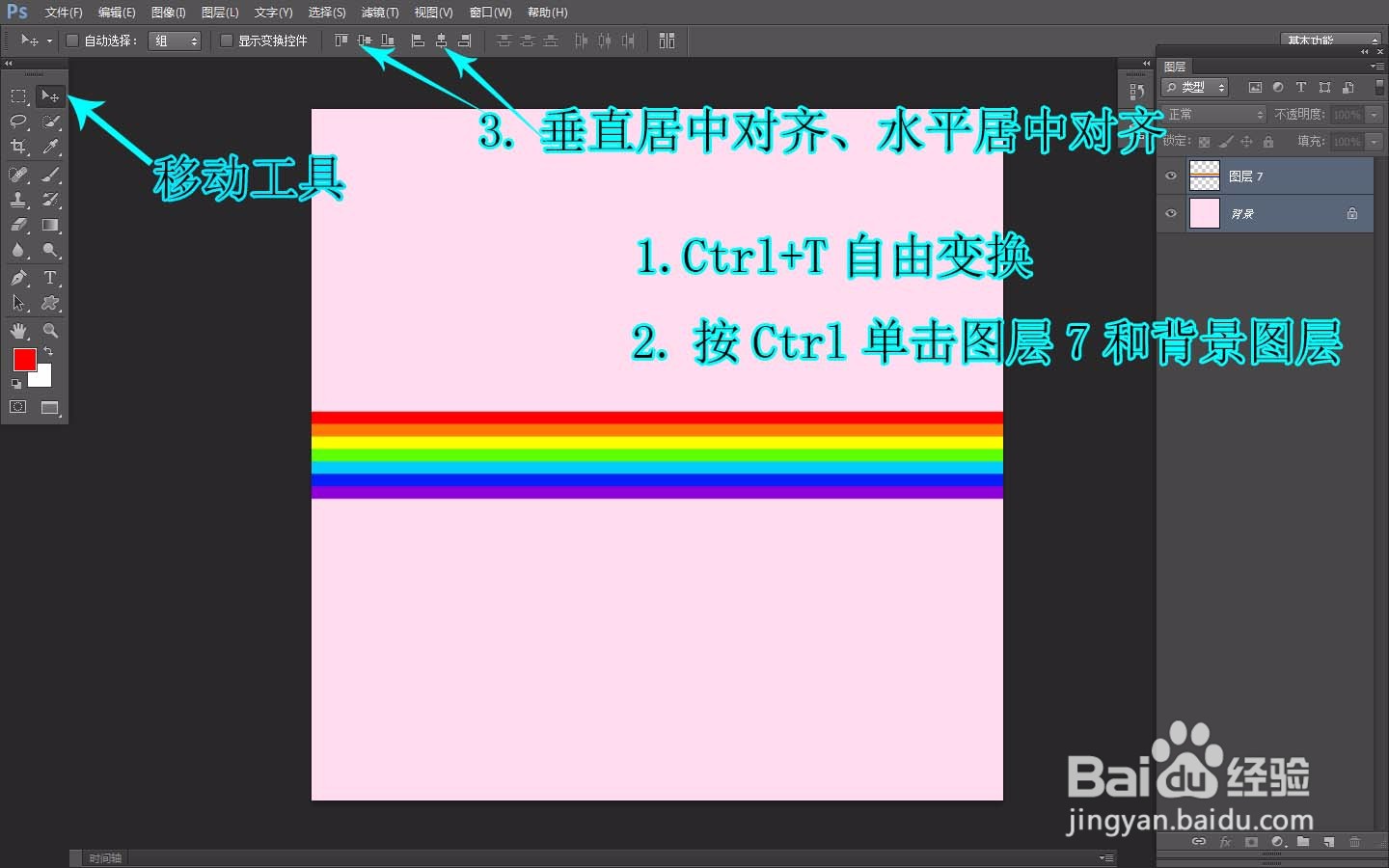Open the 类型 layer filter dropdown
Viewport: 1389px width, 868px height.
(1193, 87)
